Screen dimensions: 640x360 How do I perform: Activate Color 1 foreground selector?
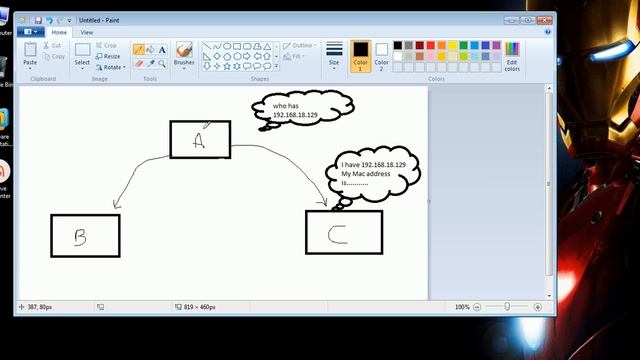click(360, 56)
